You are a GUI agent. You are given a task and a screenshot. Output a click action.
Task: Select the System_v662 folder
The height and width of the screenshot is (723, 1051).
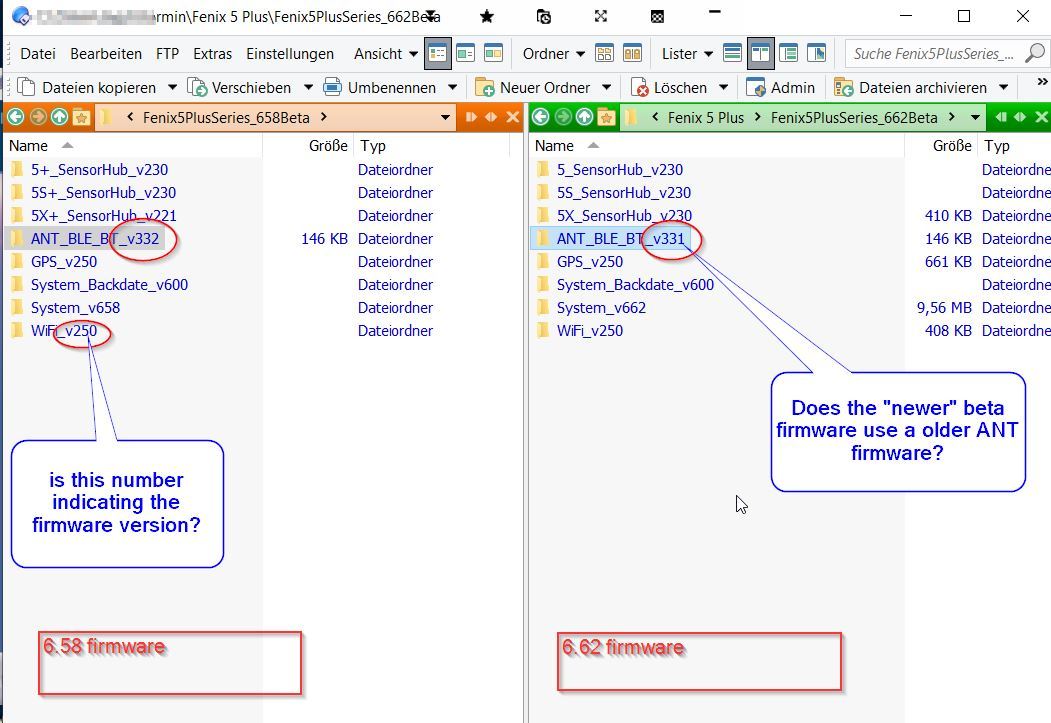[601, 308]
